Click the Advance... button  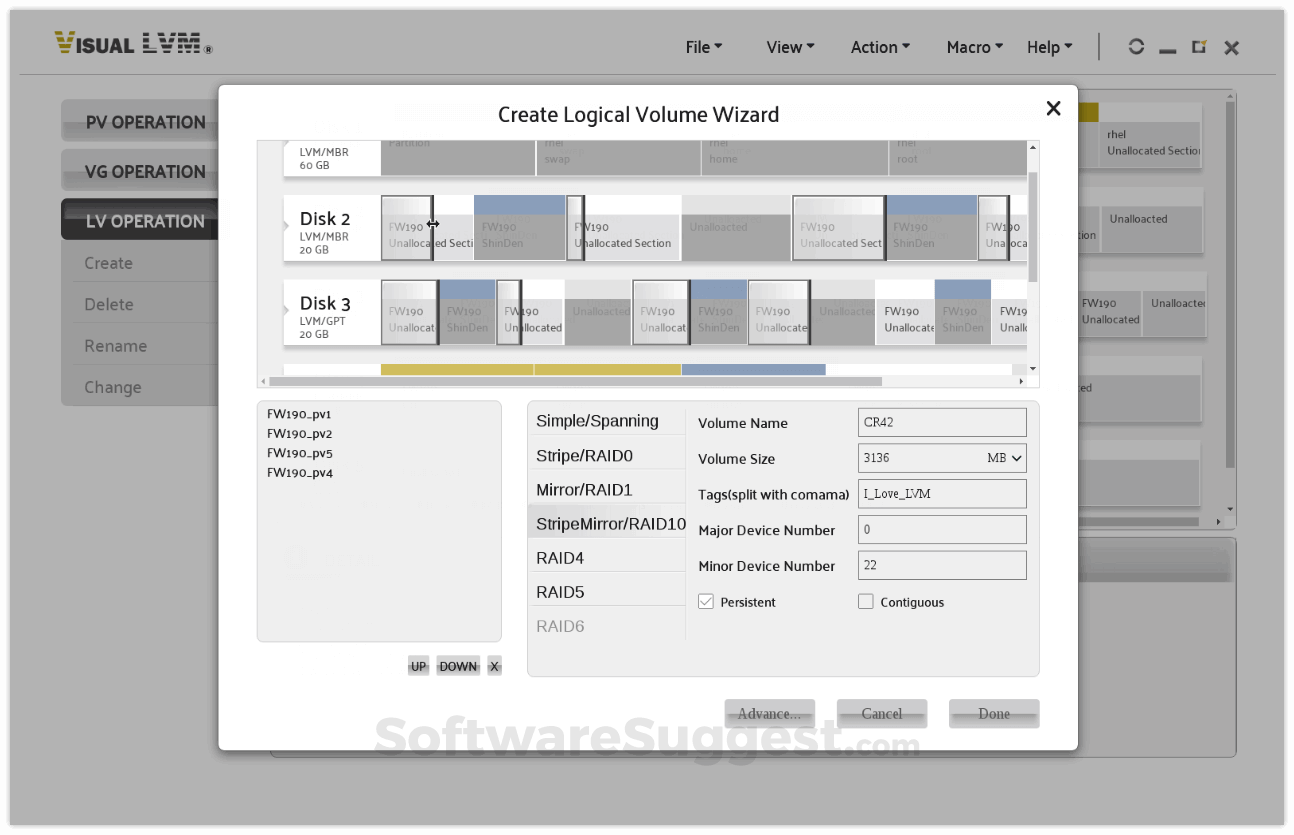coord(769,713)
